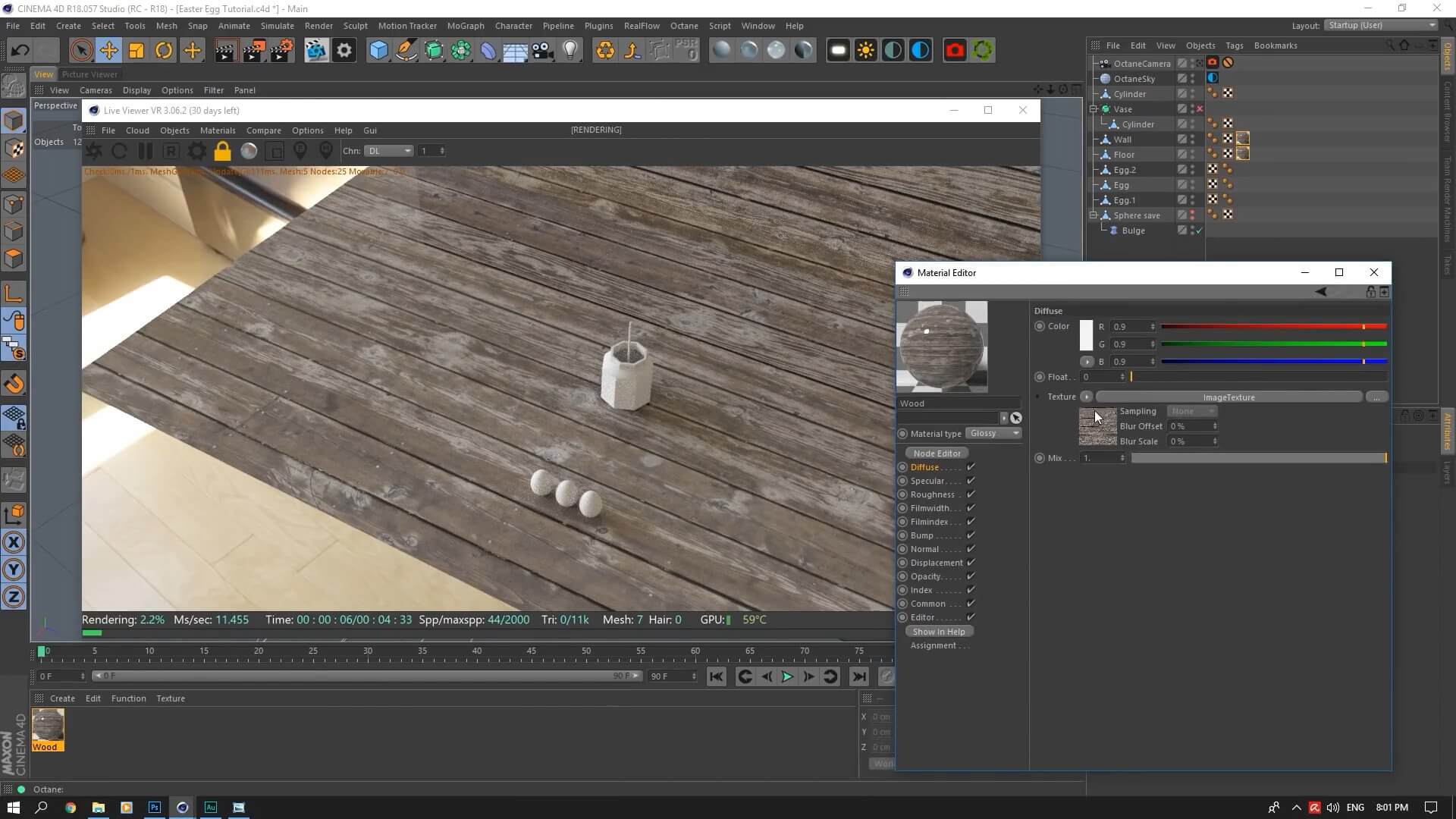Viewport: 1456px width, 819px height.
Task: Click the Node Editor button
Action: [x=937, y=453]
